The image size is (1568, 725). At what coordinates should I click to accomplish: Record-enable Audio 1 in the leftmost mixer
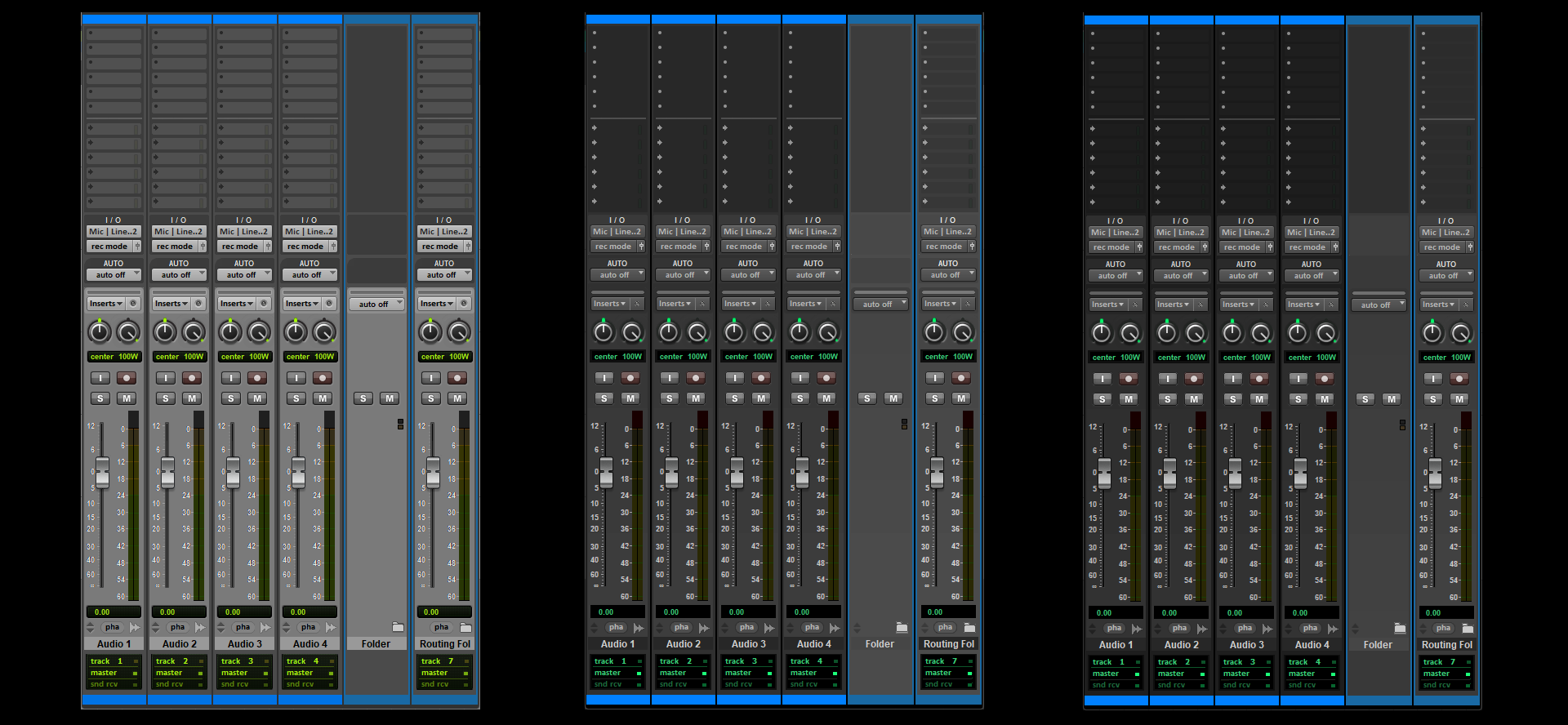pos(127,378)
